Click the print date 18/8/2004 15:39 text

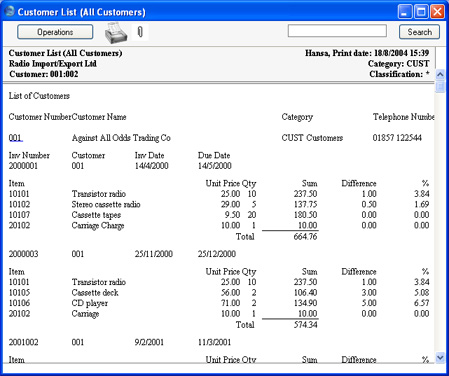(x=402, y=53)
